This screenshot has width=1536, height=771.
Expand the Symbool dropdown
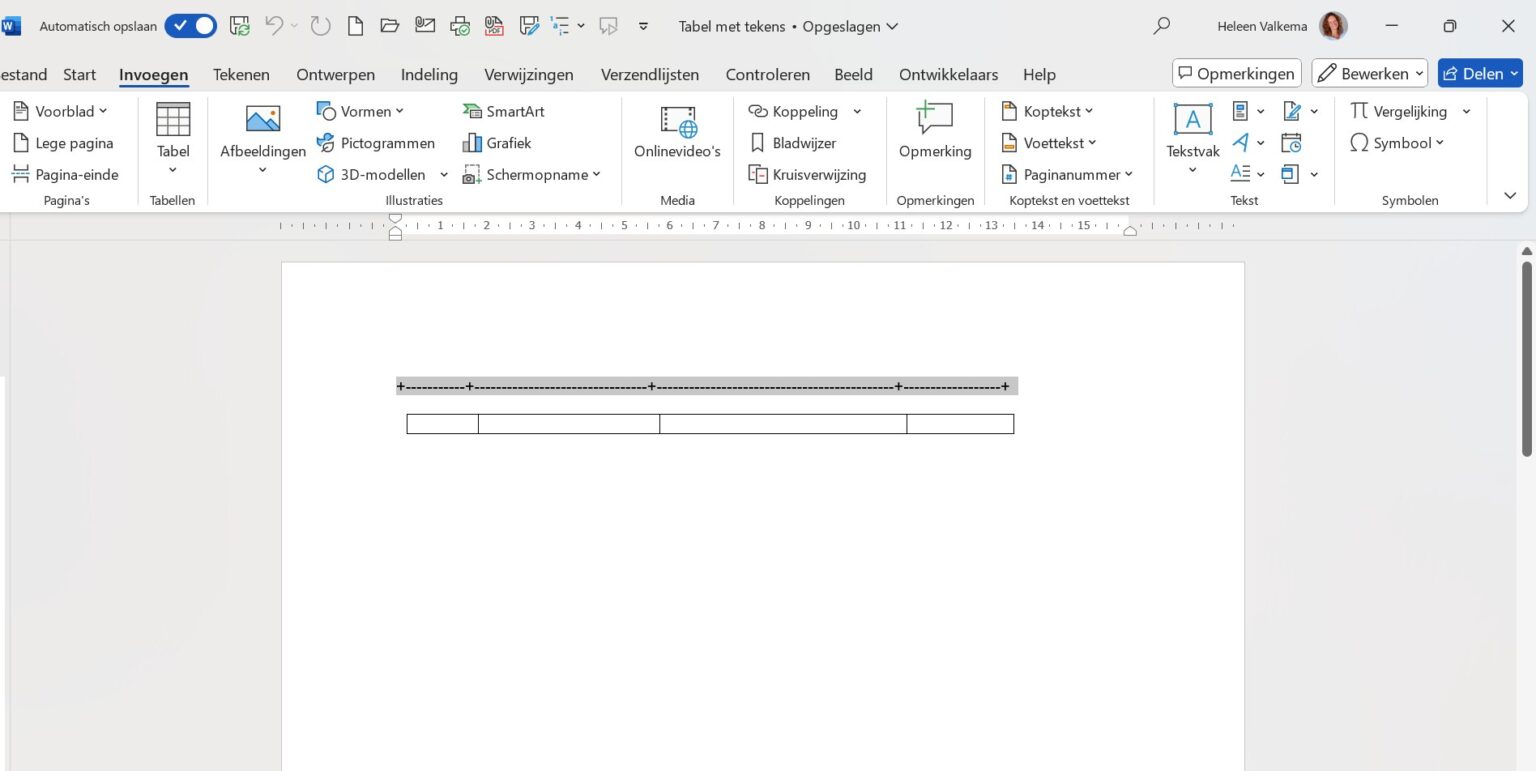click(1397, 143)
